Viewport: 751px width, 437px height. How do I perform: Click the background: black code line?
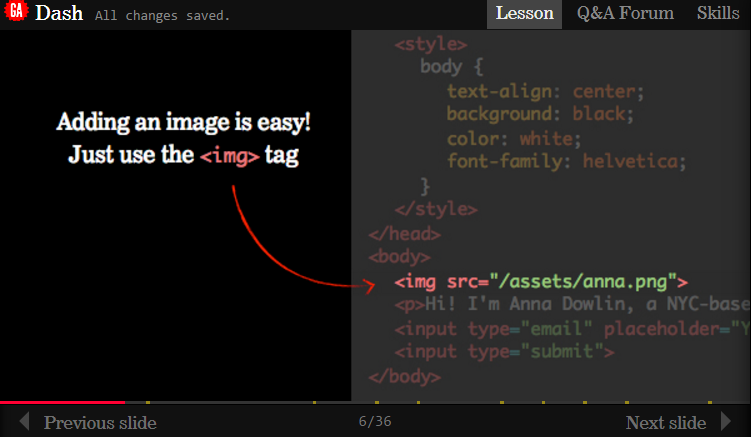point(540,114)
